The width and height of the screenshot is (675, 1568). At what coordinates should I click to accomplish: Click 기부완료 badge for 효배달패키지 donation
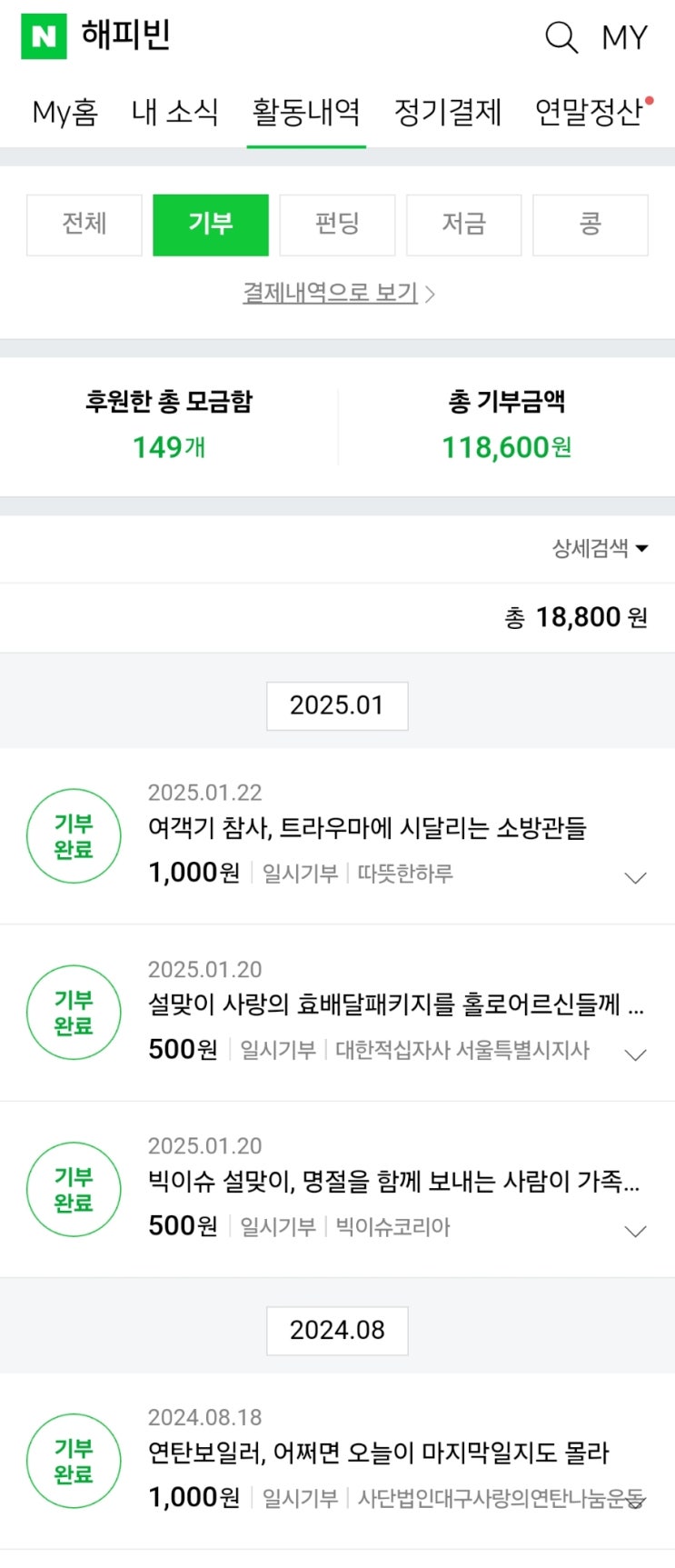74,1013
